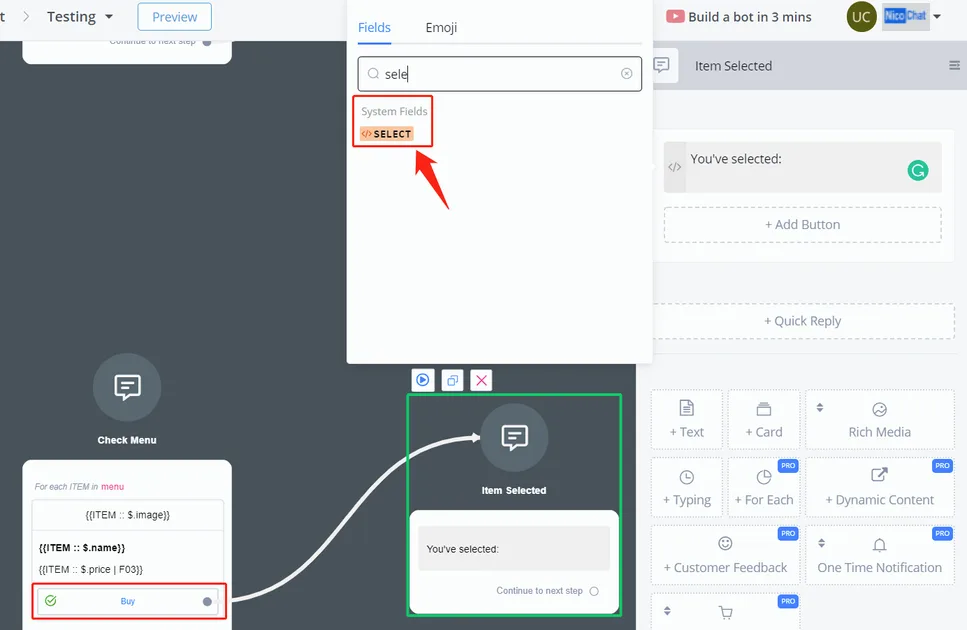Add a Typing element
Viewport: 967px width, 630px height.
686,488
